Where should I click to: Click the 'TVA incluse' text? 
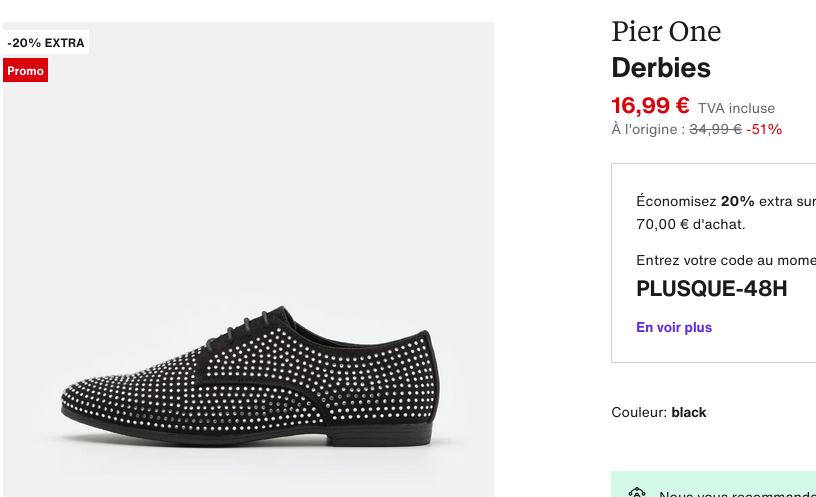click(736, 108)
